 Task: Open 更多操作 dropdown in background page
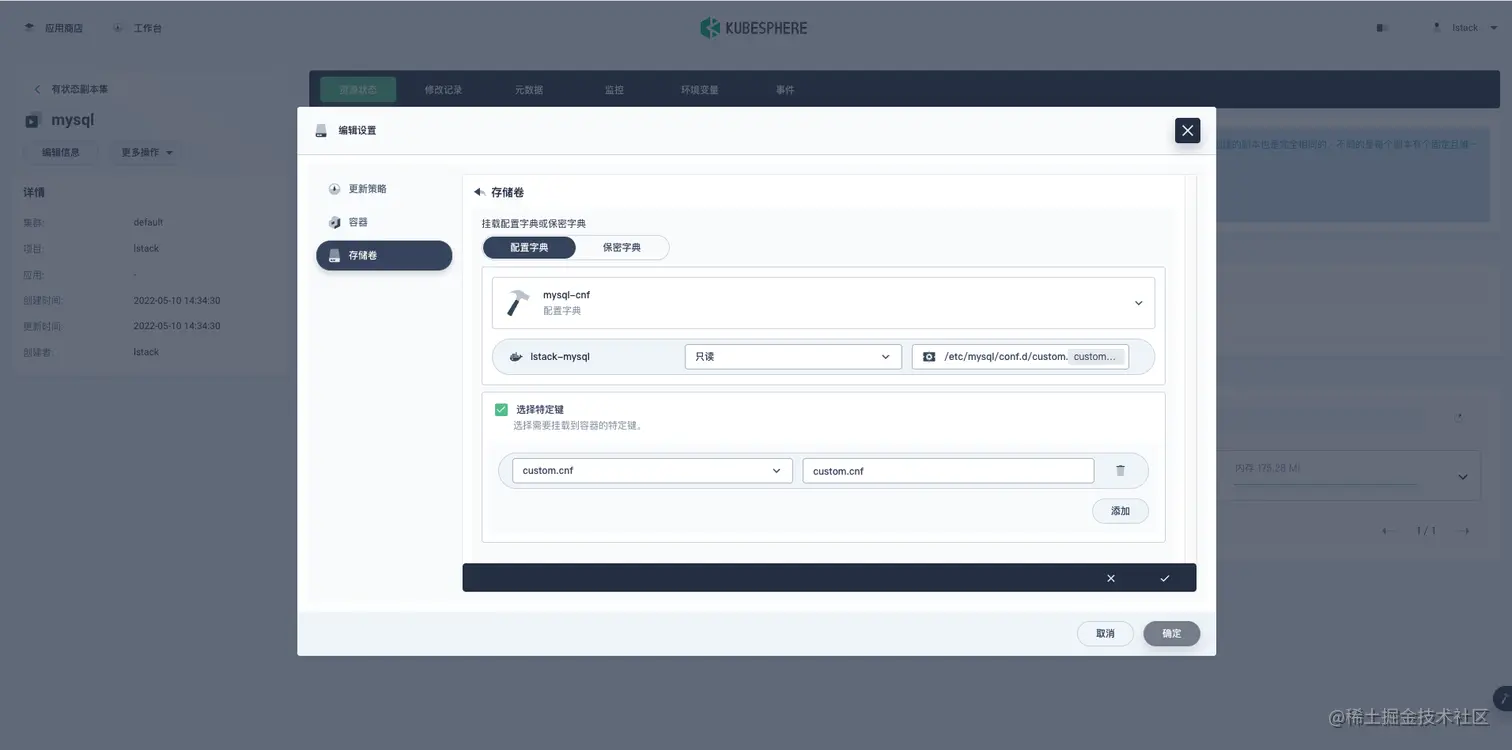click(147, 153)
